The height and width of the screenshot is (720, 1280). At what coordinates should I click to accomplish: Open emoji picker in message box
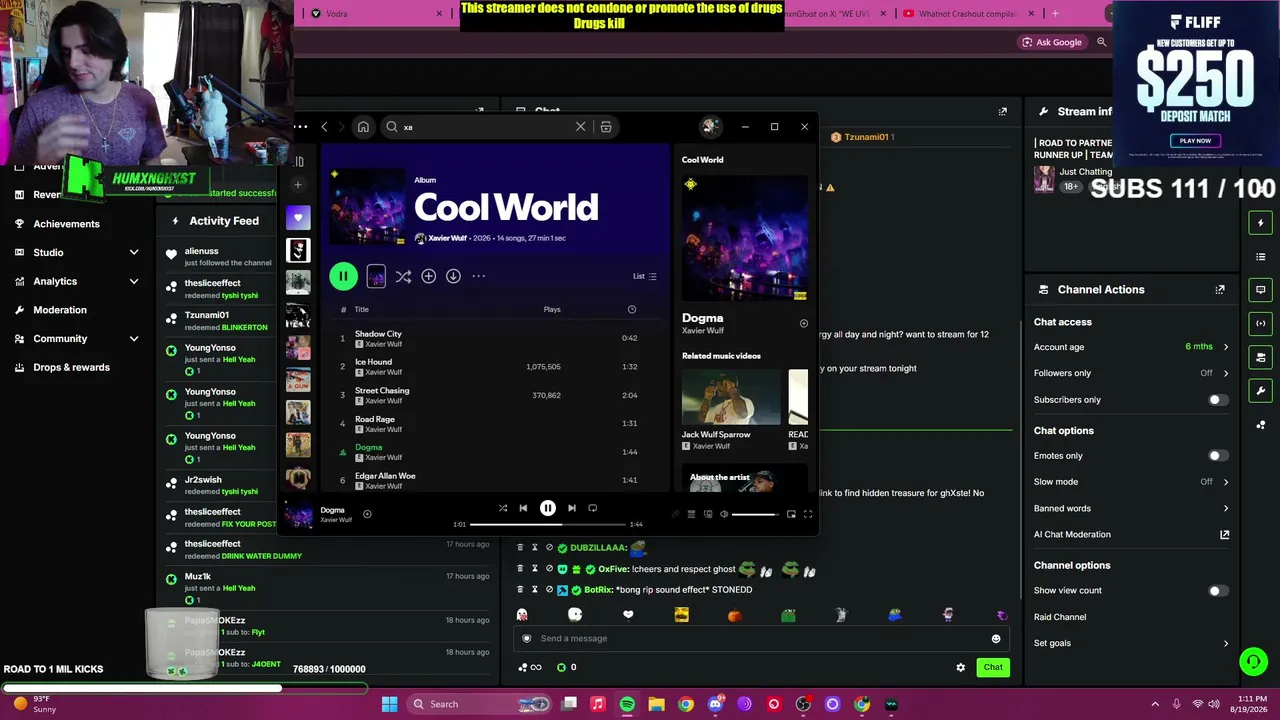click(996, 639)
